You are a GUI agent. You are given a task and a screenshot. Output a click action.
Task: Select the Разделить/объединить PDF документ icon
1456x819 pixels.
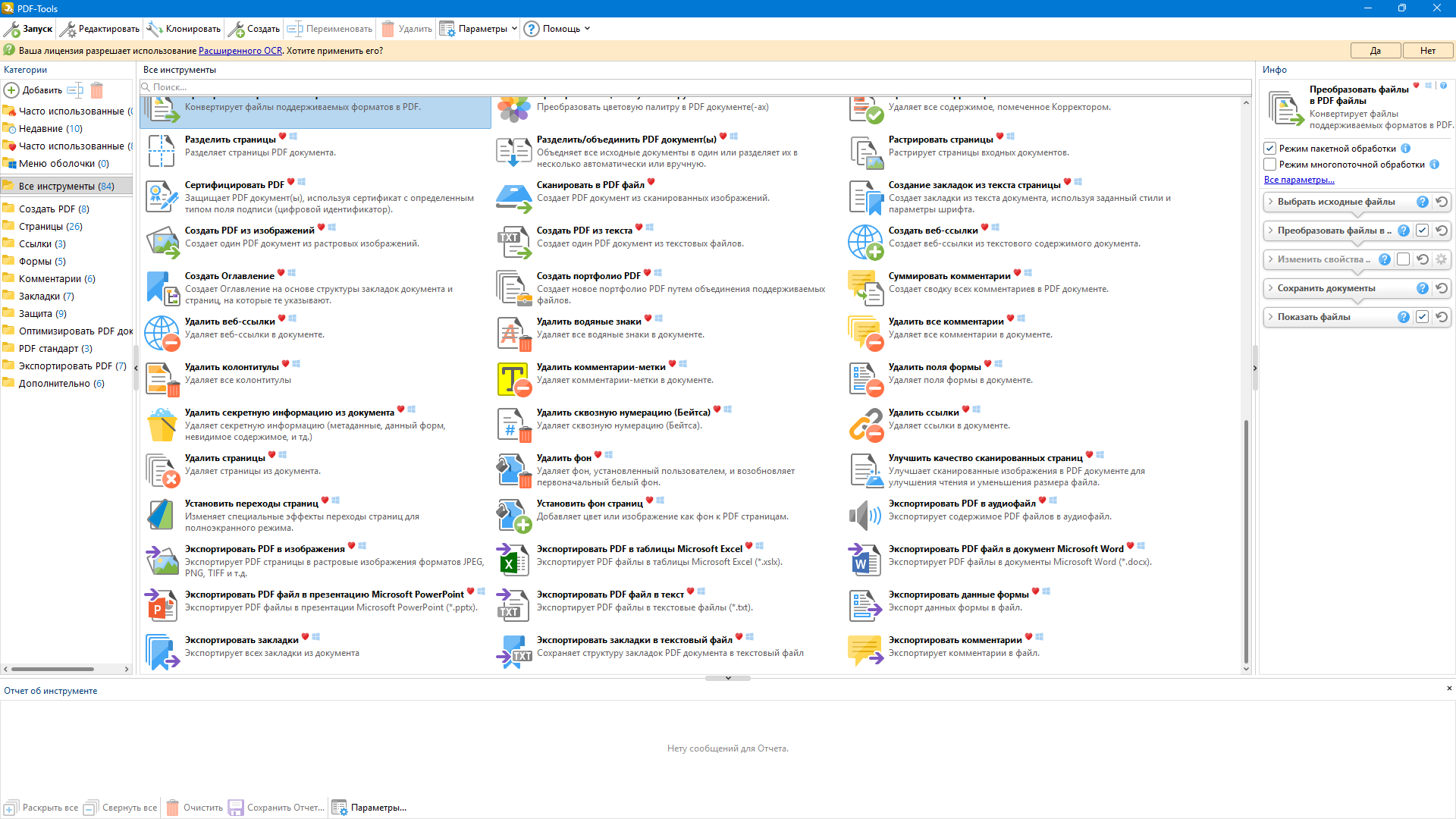pyautogui.click(x=513, y=150)
